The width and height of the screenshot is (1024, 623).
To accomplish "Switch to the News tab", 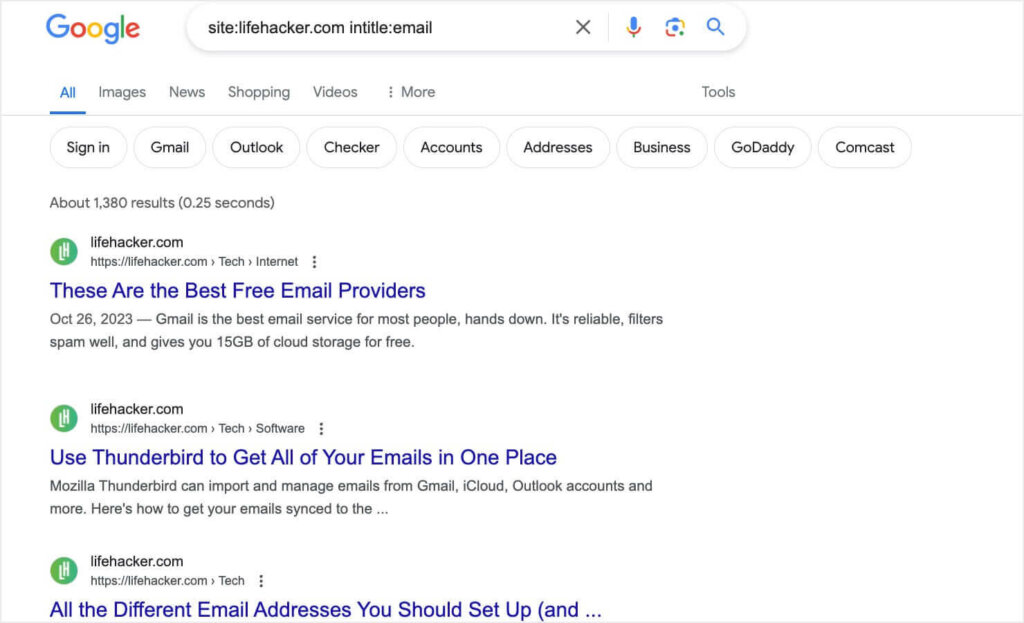I will [x=186, y=91].
